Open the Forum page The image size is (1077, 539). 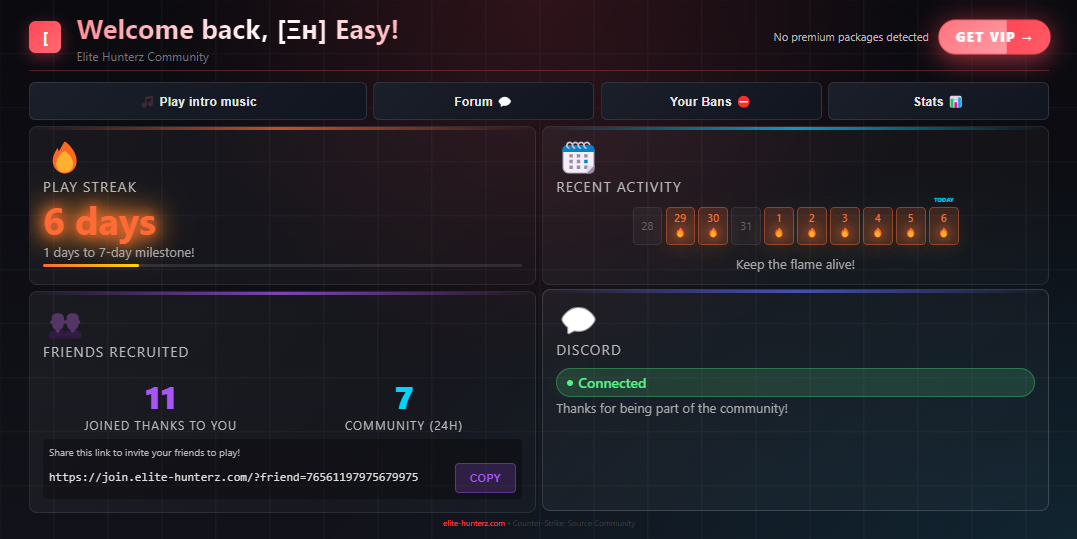coord(483,101)
